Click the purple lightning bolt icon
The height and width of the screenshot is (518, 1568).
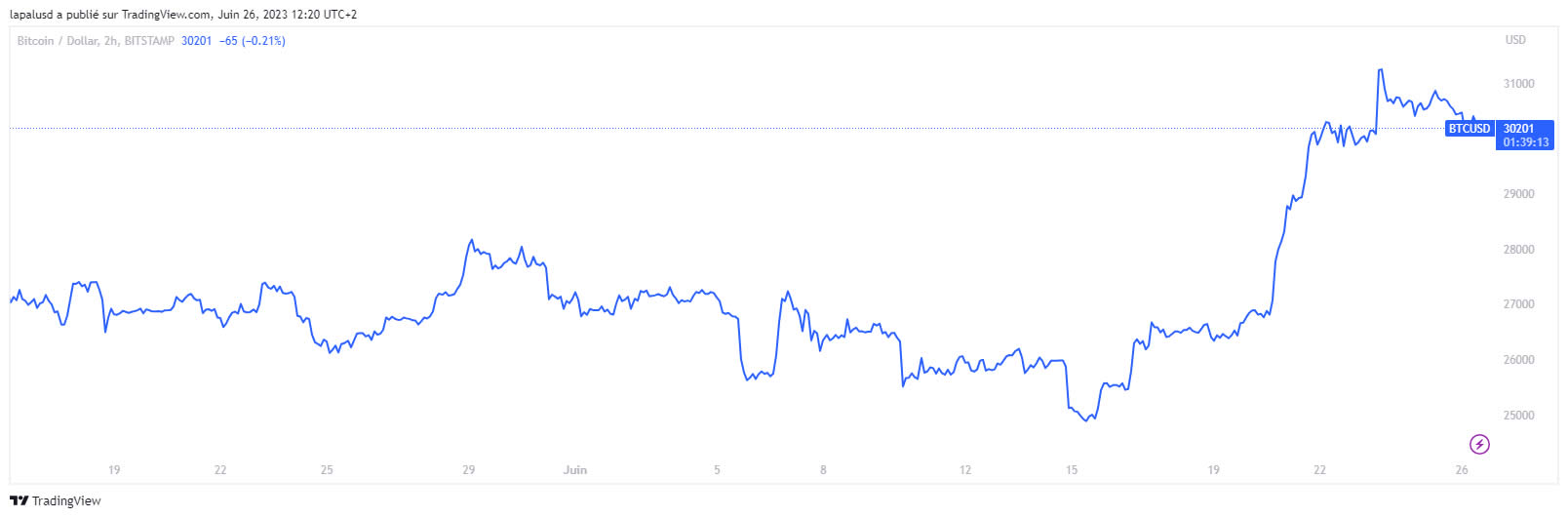1479,445
